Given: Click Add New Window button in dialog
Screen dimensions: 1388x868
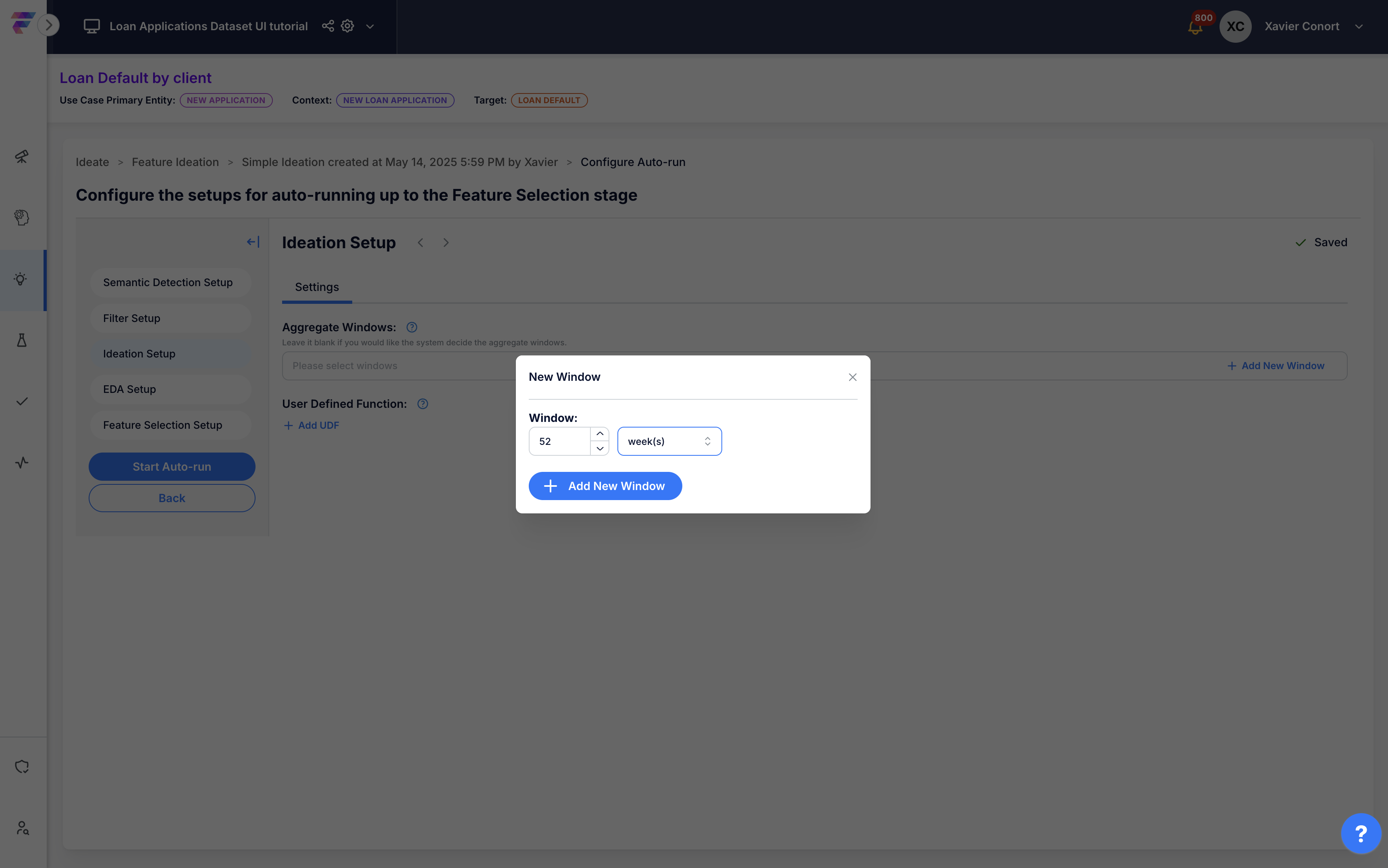Looking at the screenshot, I should 605,486.
